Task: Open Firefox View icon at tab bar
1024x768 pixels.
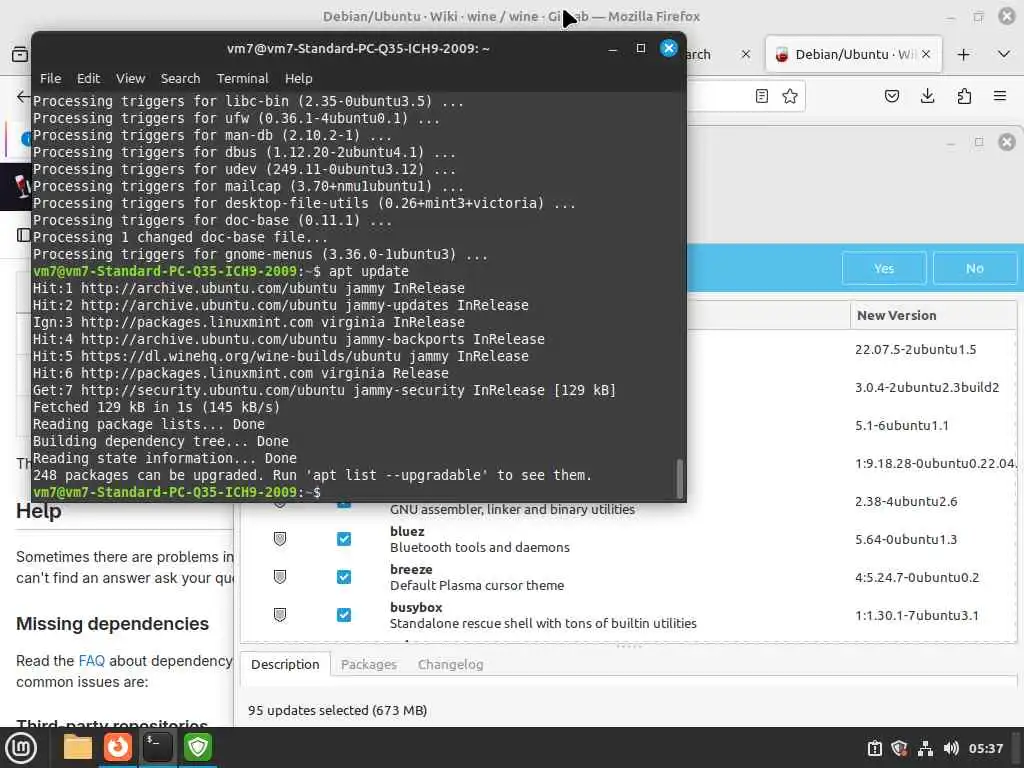Action: pos(20,54)
